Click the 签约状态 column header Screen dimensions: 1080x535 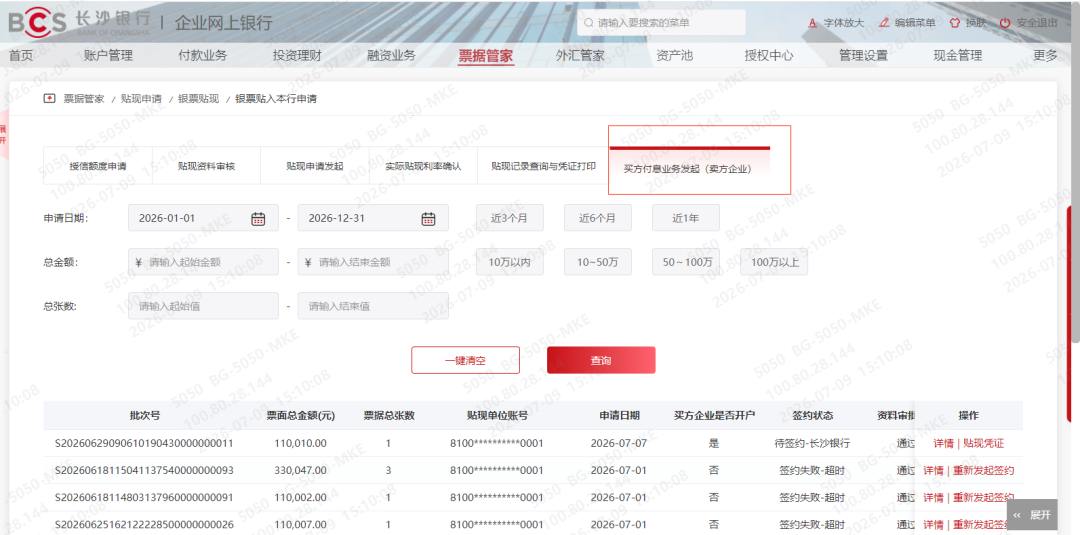(x=812, y=416)
